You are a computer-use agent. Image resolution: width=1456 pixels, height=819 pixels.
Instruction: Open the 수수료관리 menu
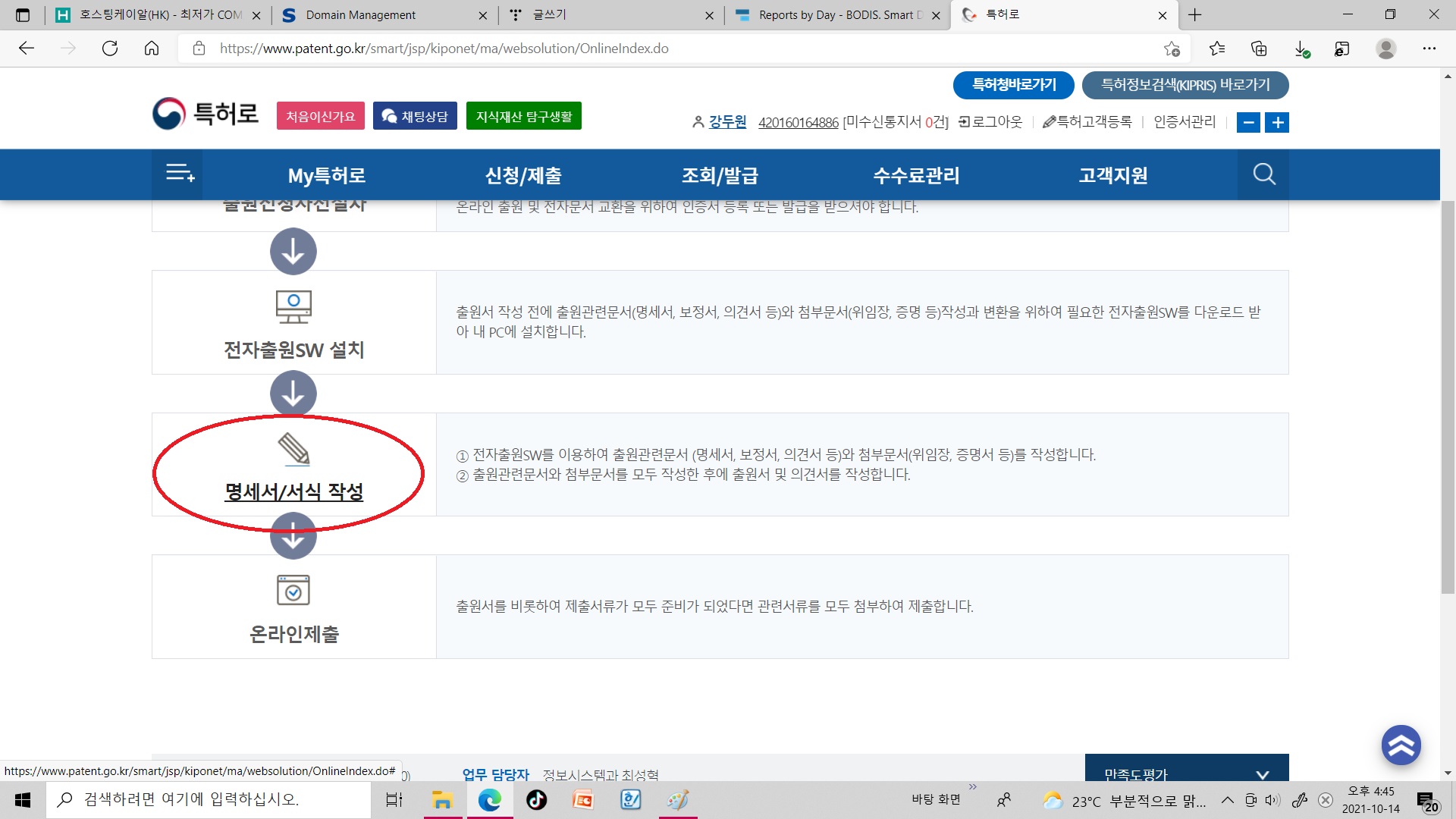pos(916,175)
